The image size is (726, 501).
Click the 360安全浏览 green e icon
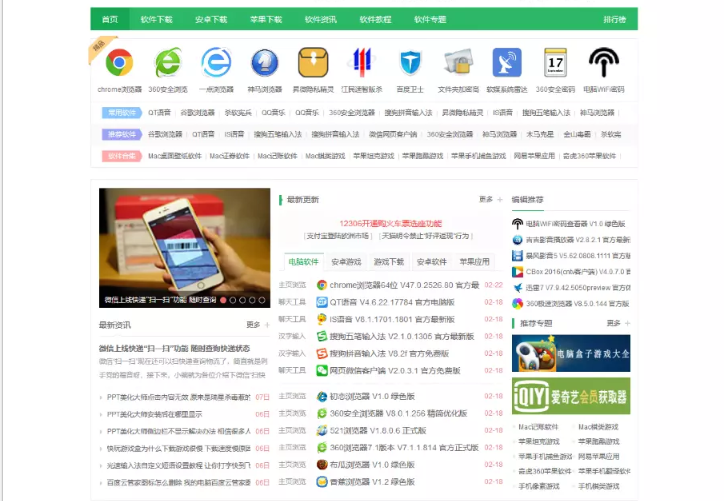[168, 63]
